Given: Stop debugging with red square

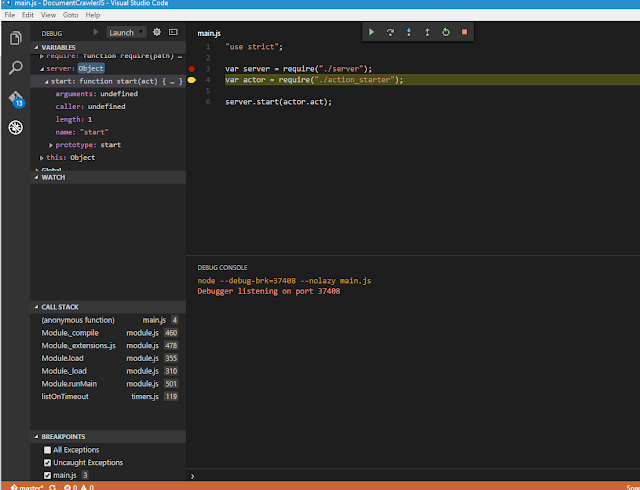Looking at the screenshot, I should [x=464, y=32].
